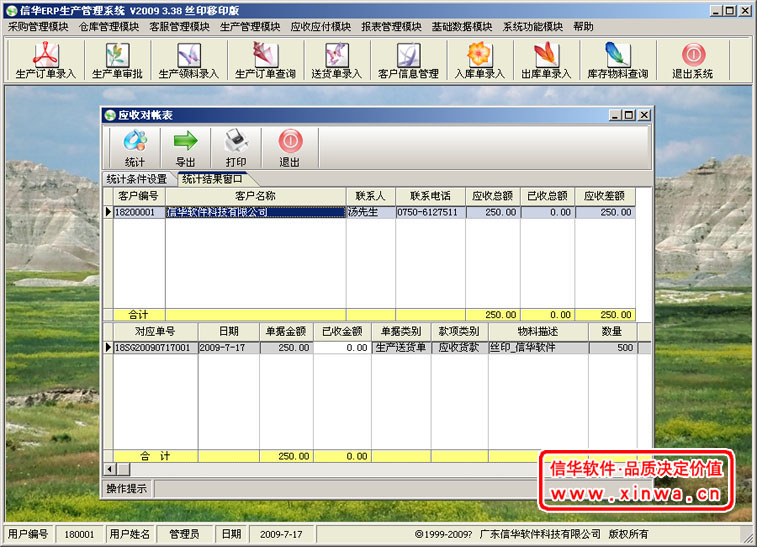Click 联系电话 column header

point(430,196)
